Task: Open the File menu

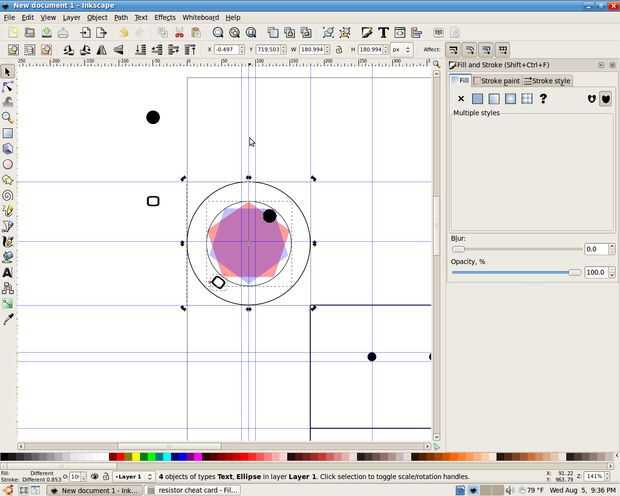Action: (9, 18)
